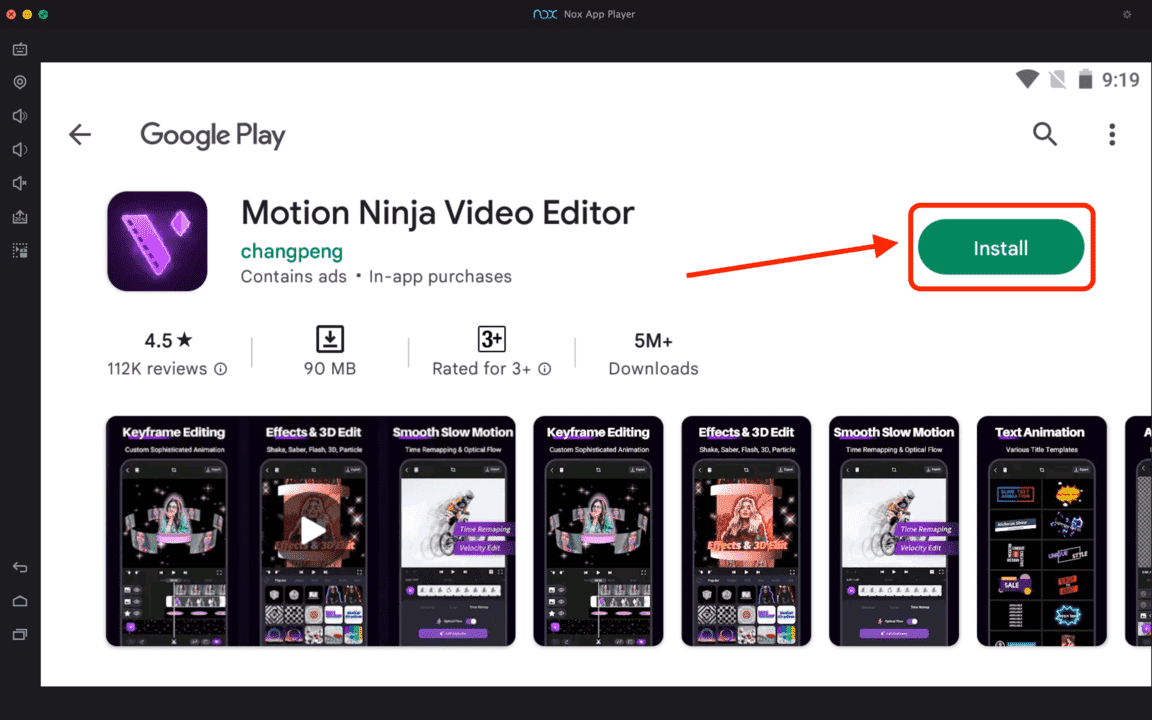Viewport: 1152px width, 720px height.
Task: Open first Keyframe Editing screenshot in video banner
Action: pos(174,531)
